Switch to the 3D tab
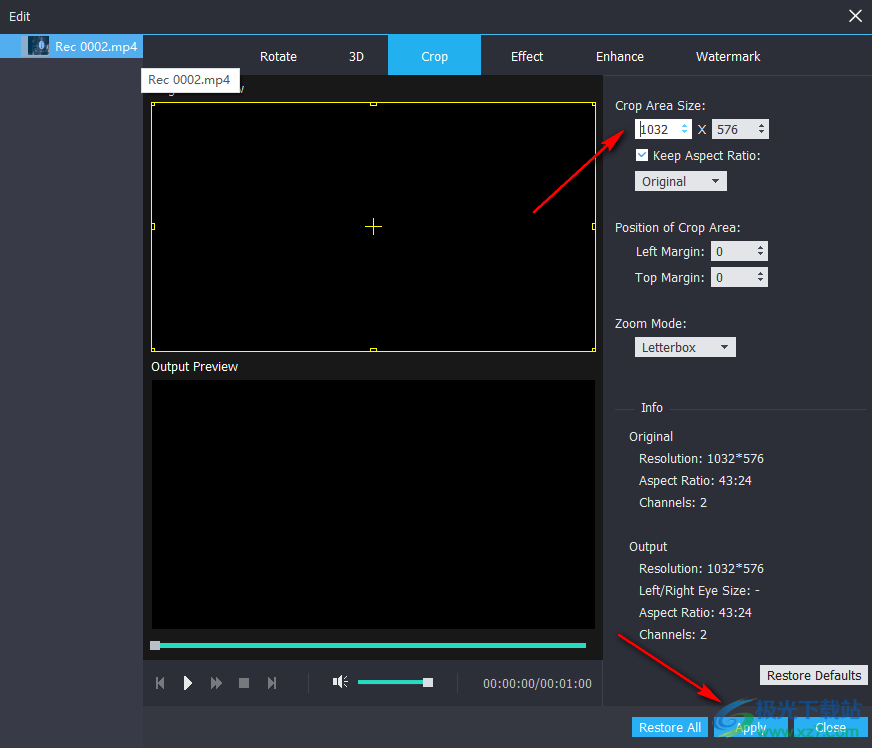This screenshot has height=748, width=872. click(x=356, y=57)
